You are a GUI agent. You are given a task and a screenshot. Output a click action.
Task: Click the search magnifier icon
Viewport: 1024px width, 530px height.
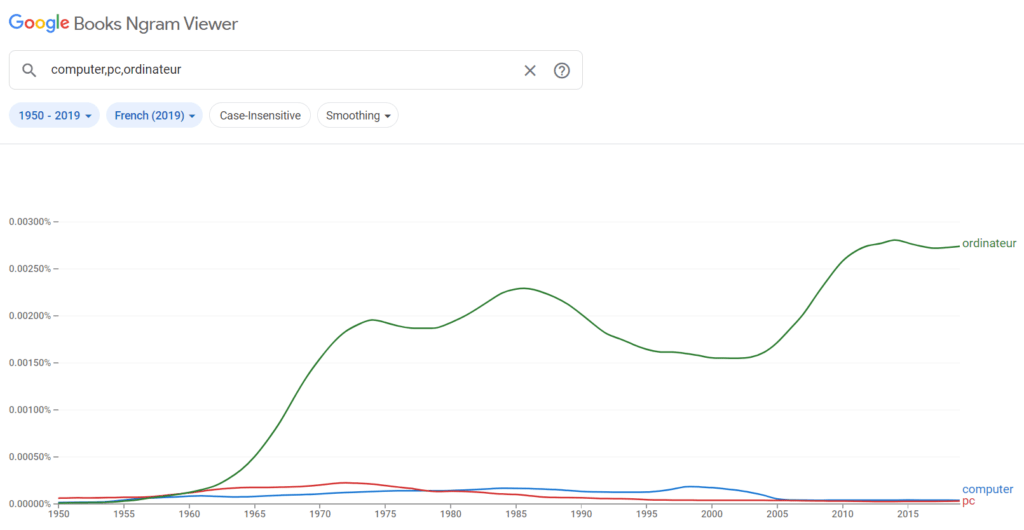(29, 70)
